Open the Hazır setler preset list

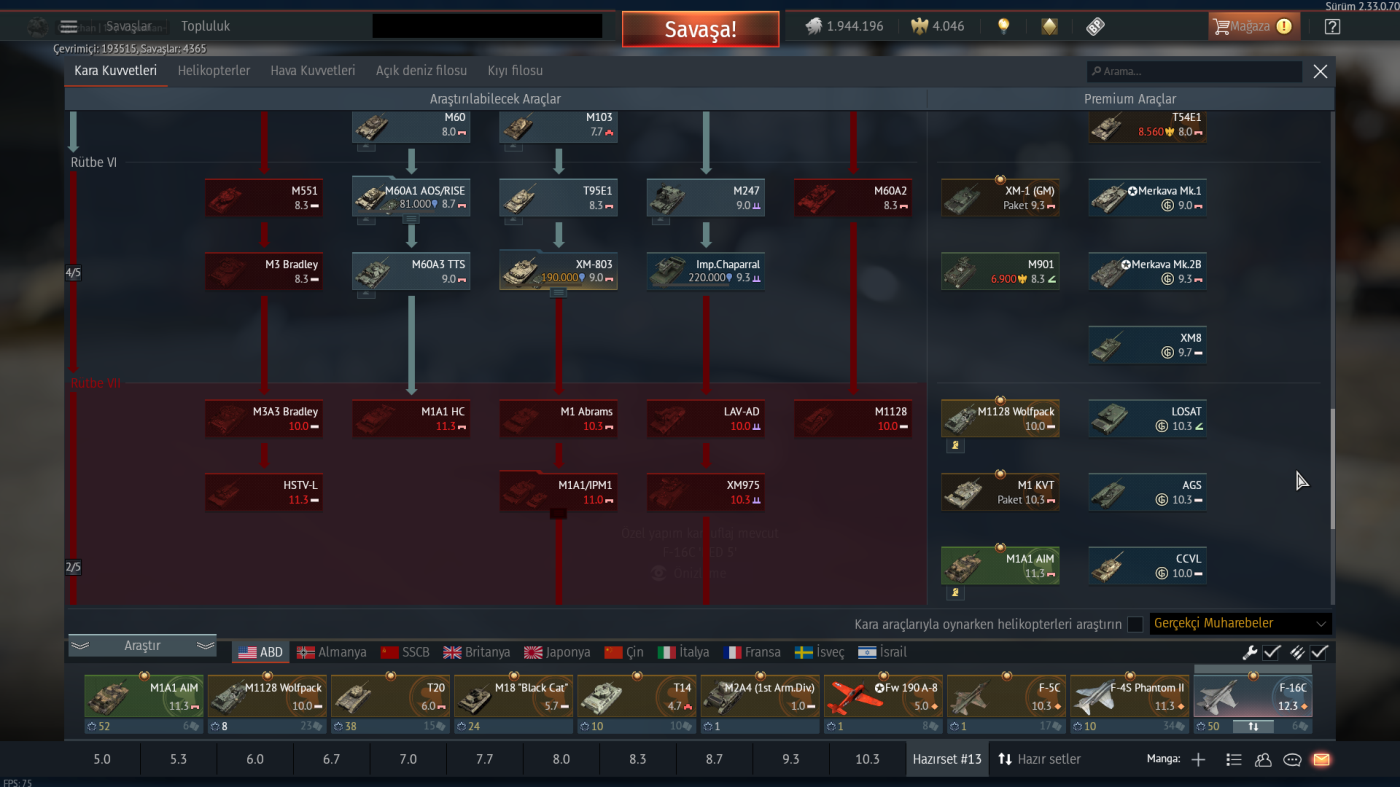click(x=1039, y=759)
